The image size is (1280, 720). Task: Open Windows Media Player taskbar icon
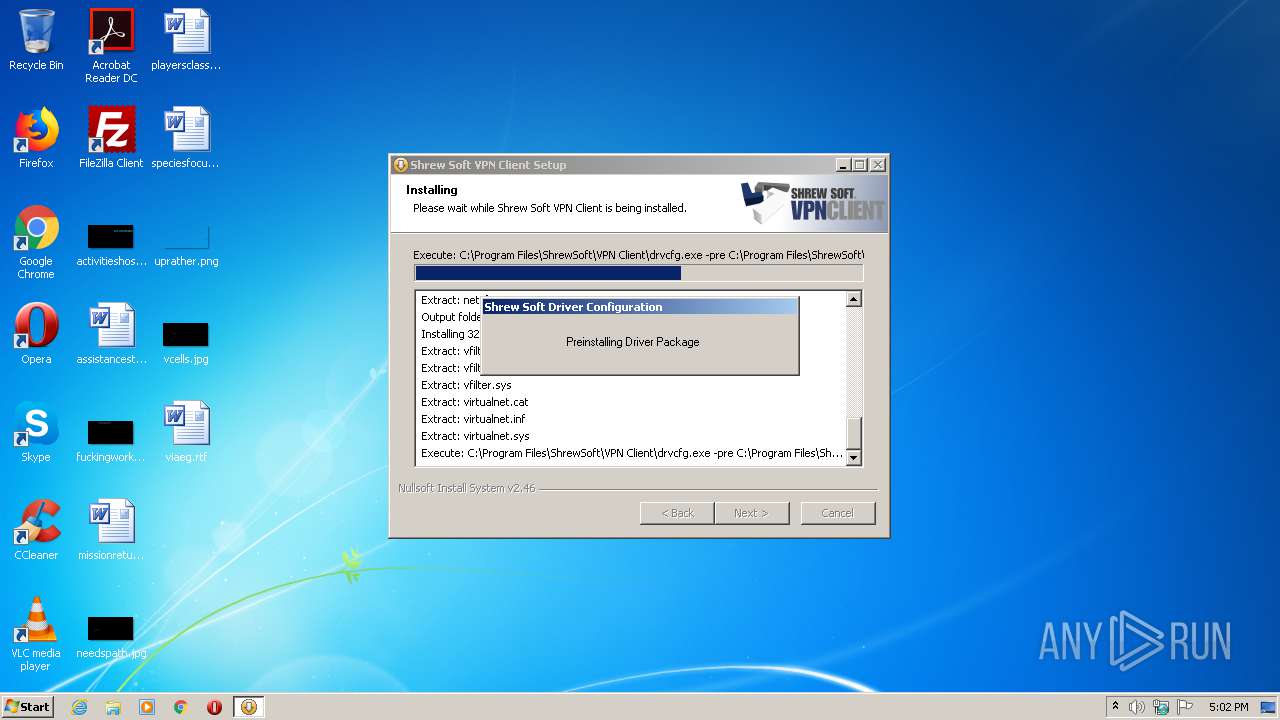pos(147,707)
